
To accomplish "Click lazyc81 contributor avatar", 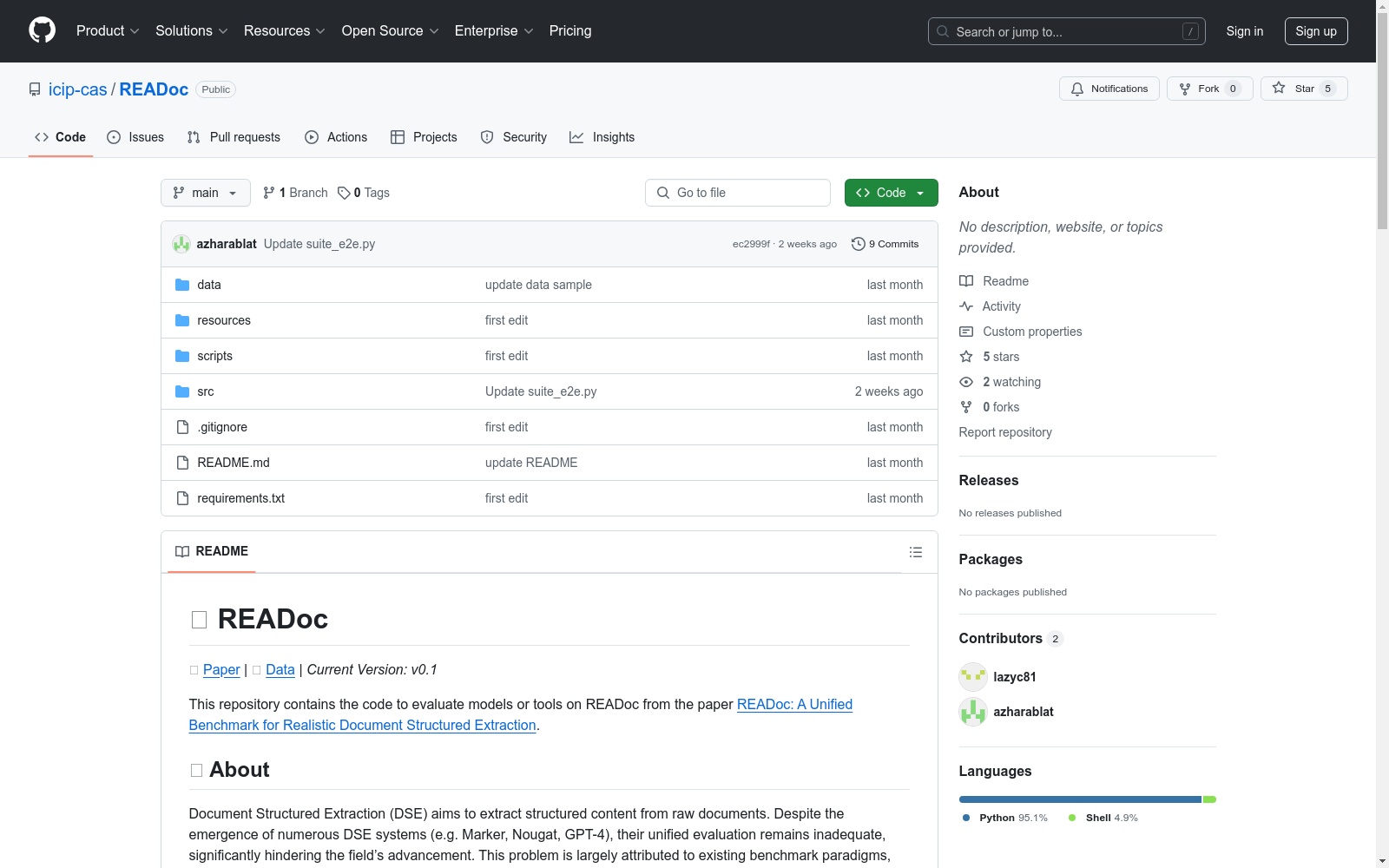I will (x=973, y=677).
